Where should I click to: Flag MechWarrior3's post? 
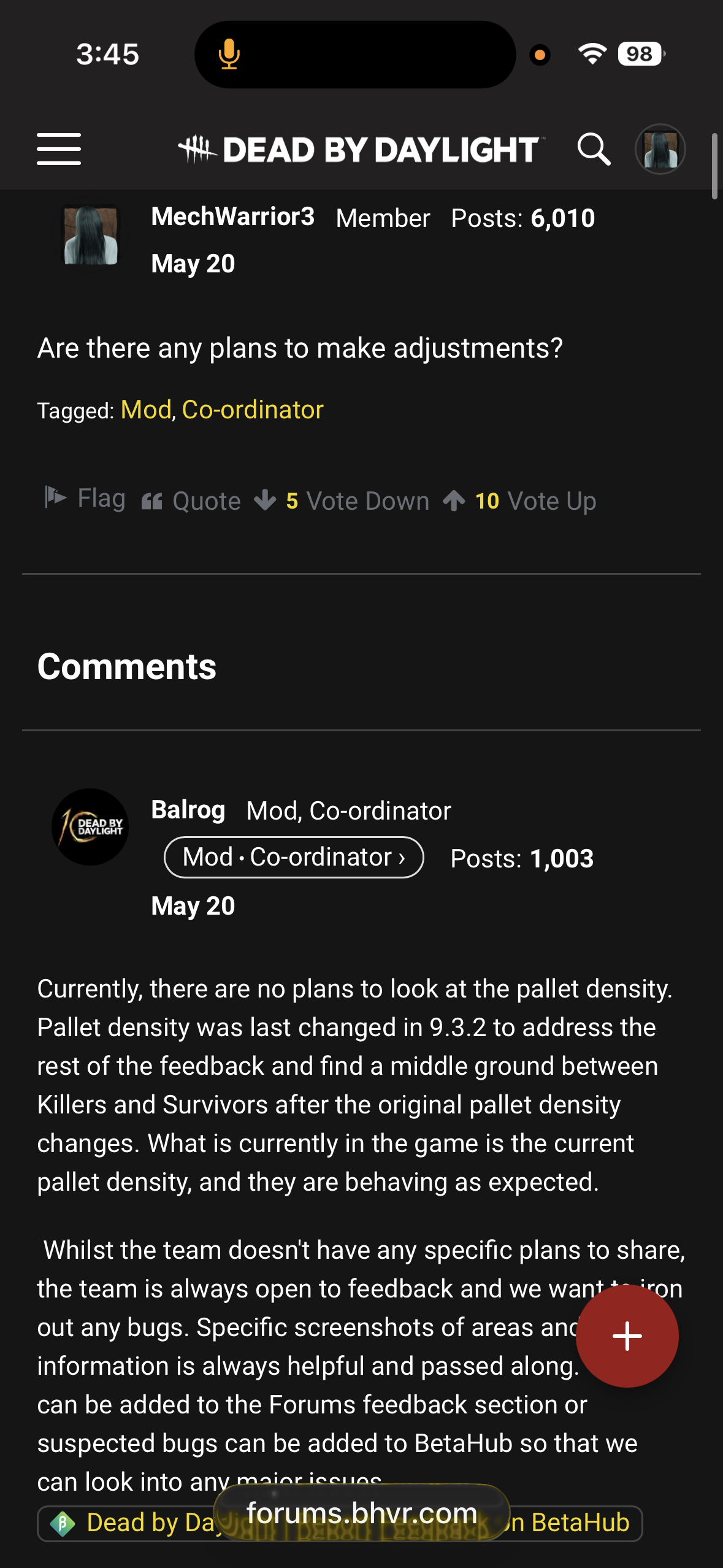85,498
